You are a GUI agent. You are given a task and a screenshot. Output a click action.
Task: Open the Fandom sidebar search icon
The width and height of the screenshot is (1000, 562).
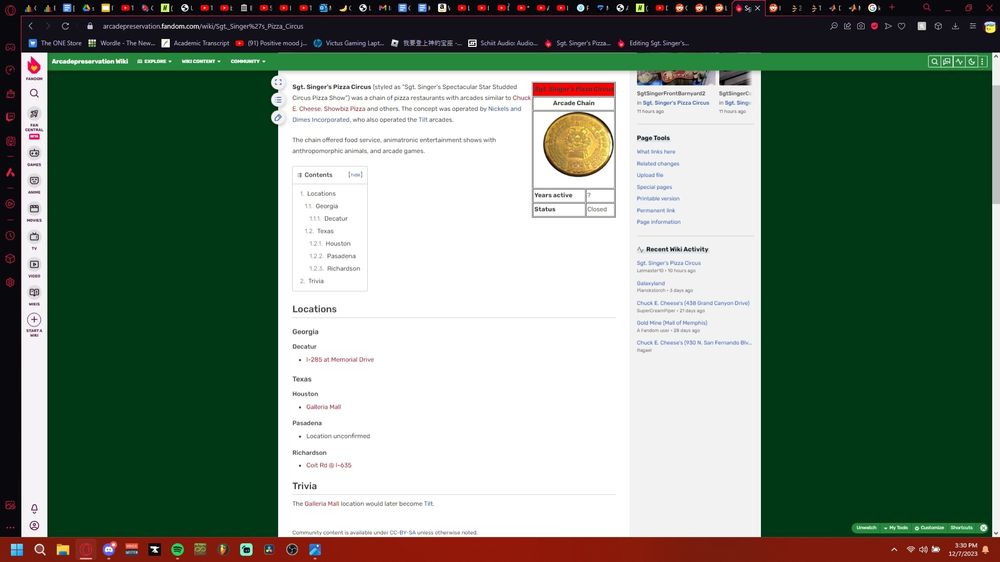[34, 93]
